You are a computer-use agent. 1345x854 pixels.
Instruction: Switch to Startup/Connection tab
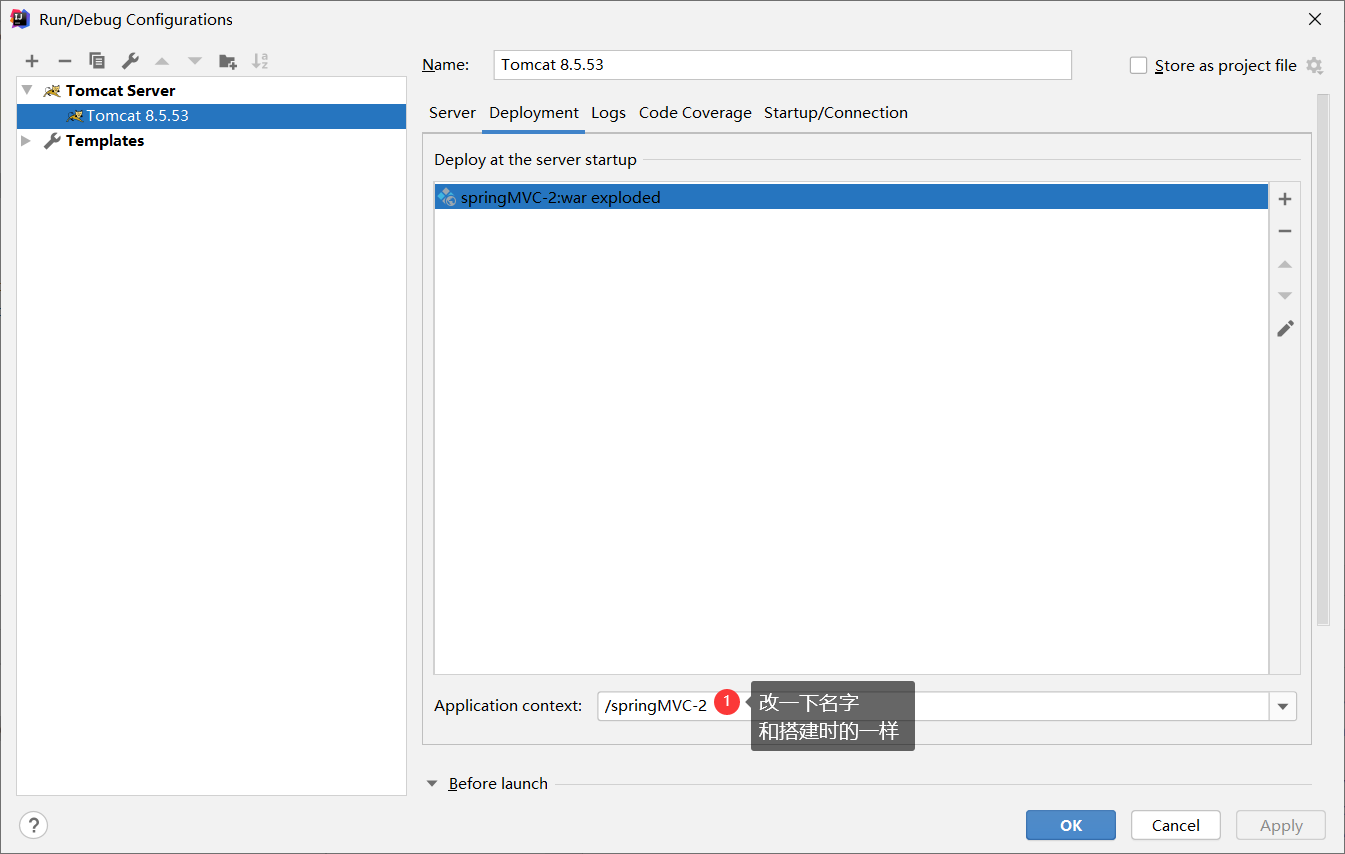pos(836,113)
